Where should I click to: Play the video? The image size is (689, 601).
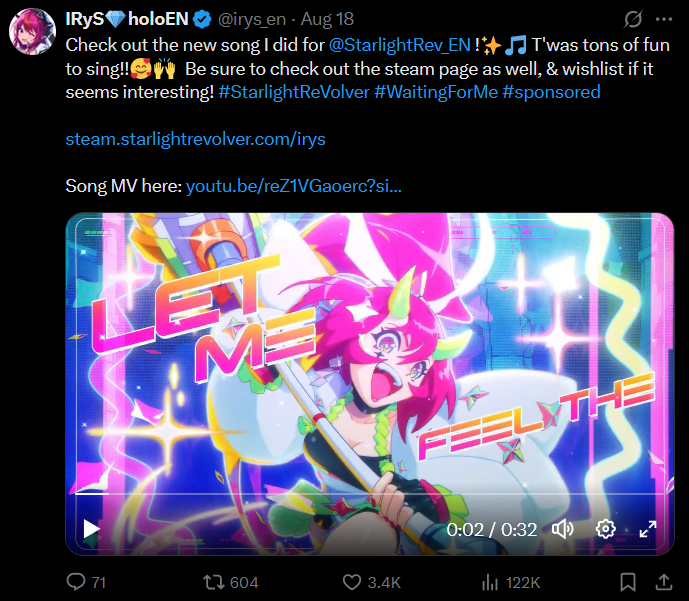point(91,529)
